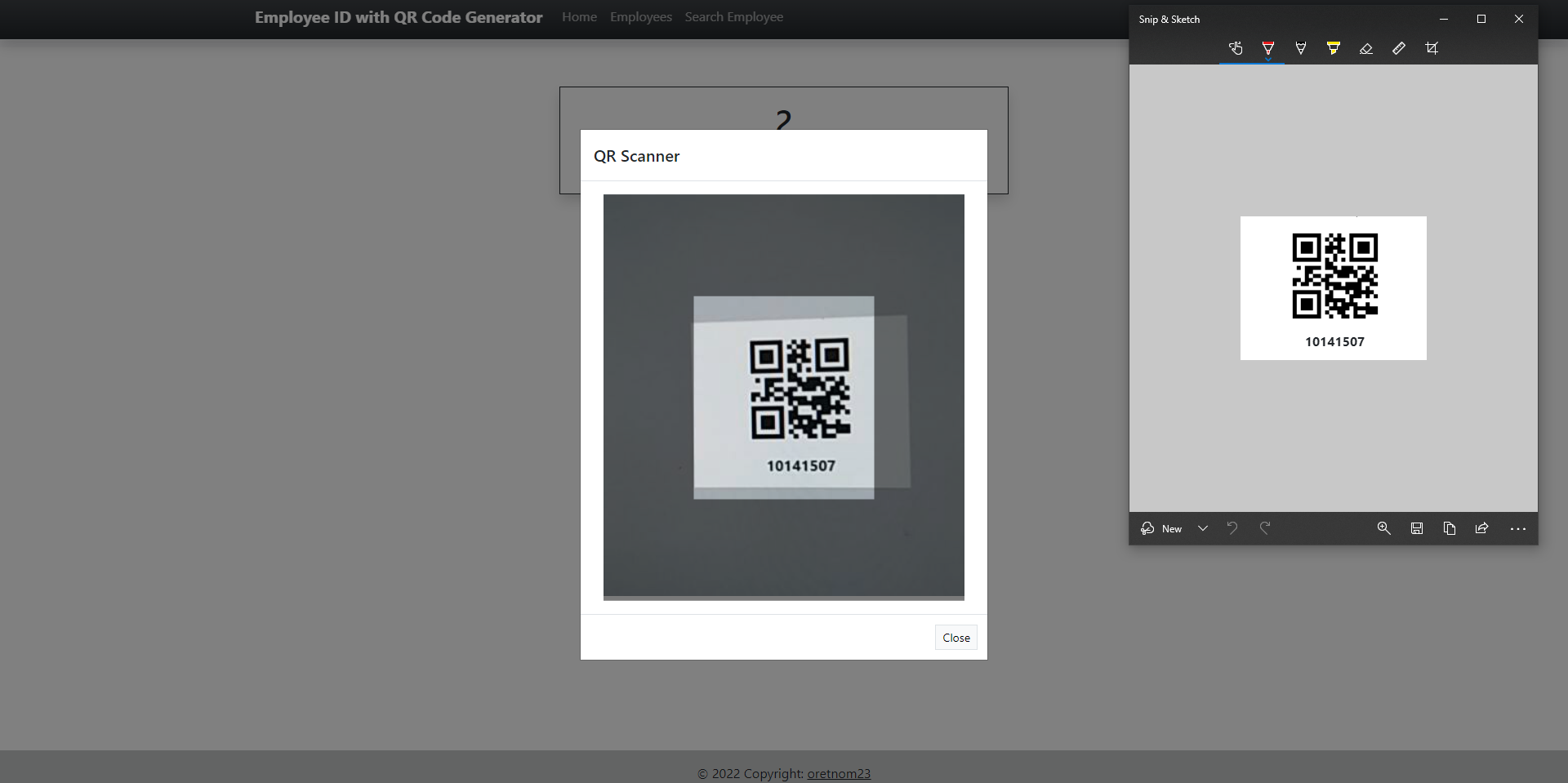Open the Employees nav menu item
Viewport: 1568px width, 783px height.
[x=641, y=17]
